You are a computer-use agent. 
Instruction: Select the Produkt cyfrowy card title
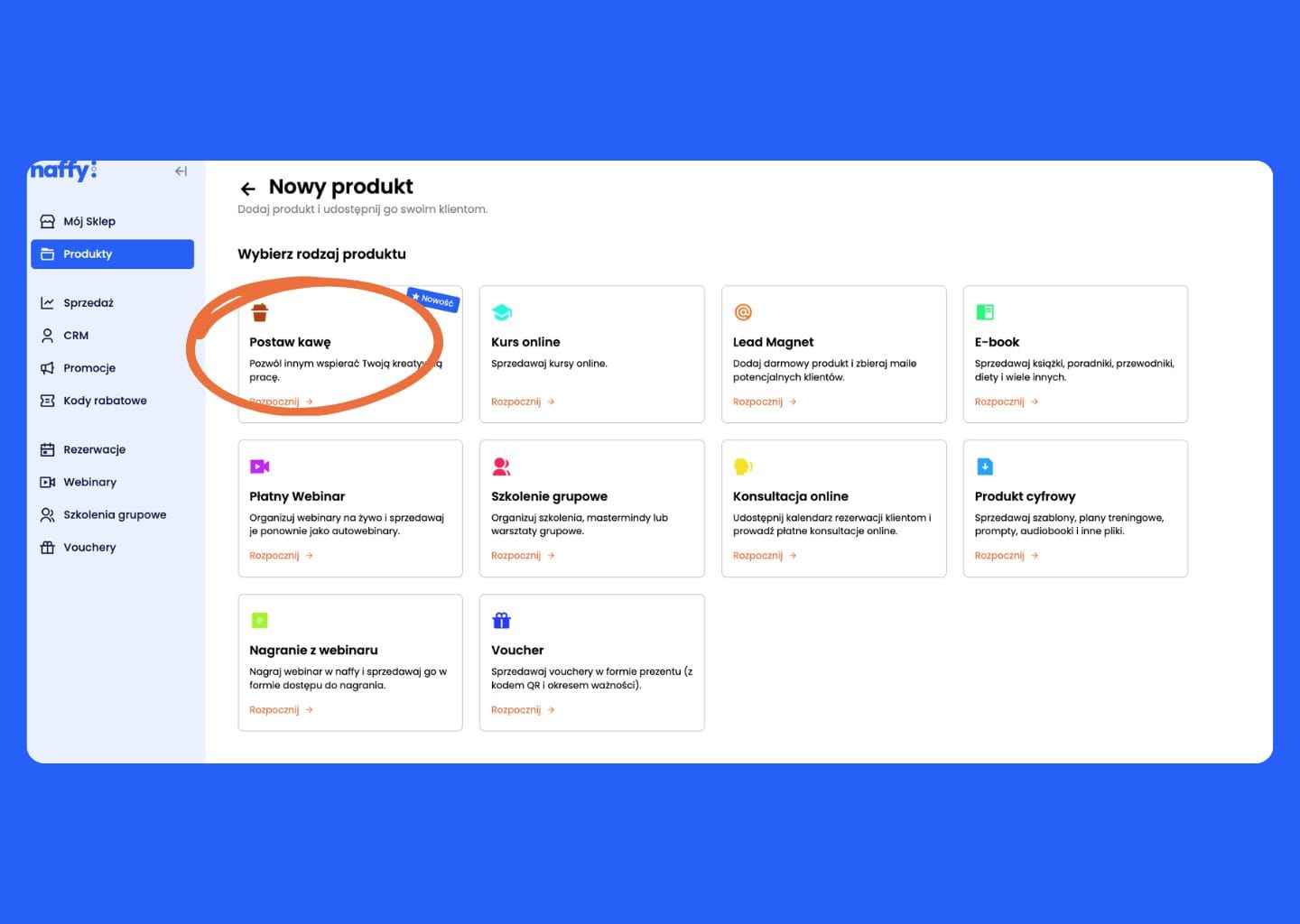(x=1025, y=496)
